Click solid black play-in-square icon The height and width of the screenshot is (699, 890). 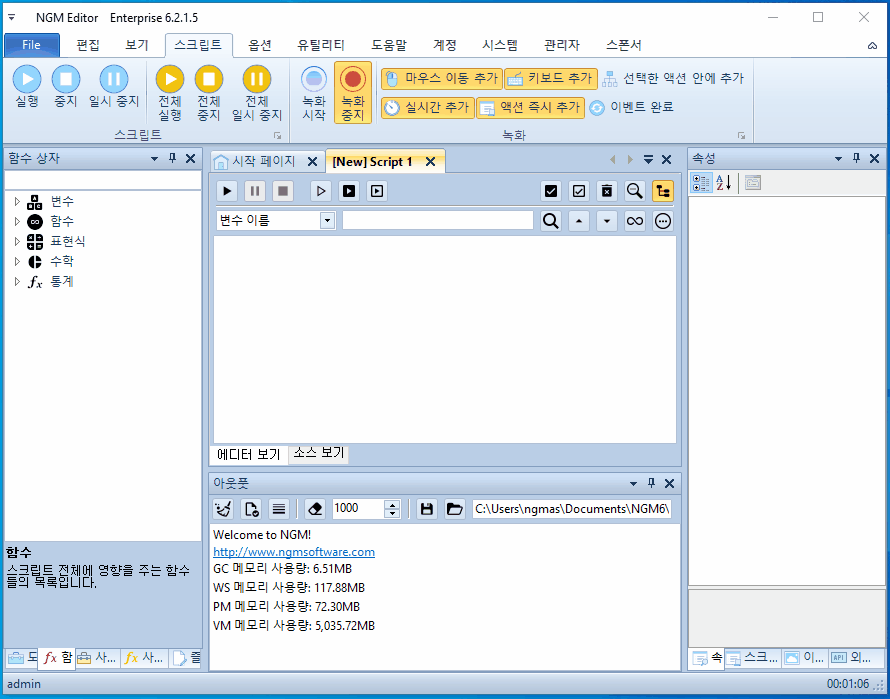pyautogui.click(x=349, y=191)
